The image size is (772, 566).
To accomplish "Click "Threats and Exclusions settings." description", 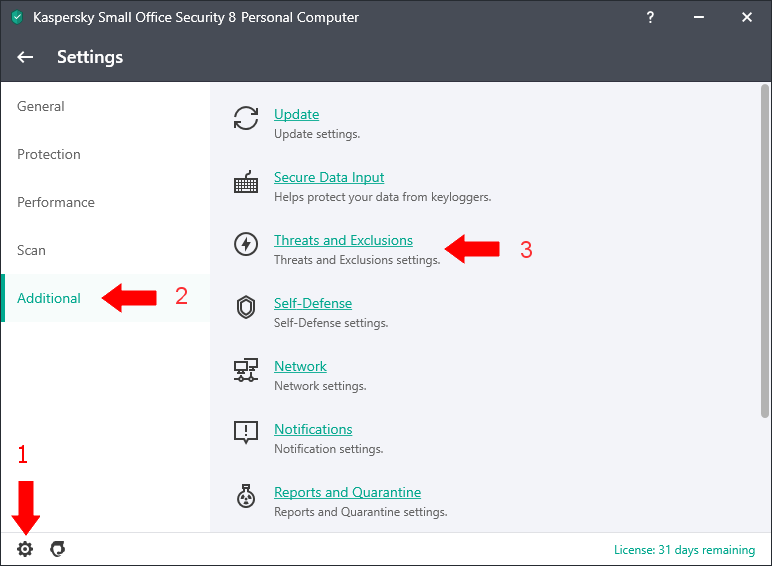I will click(357, 260).
